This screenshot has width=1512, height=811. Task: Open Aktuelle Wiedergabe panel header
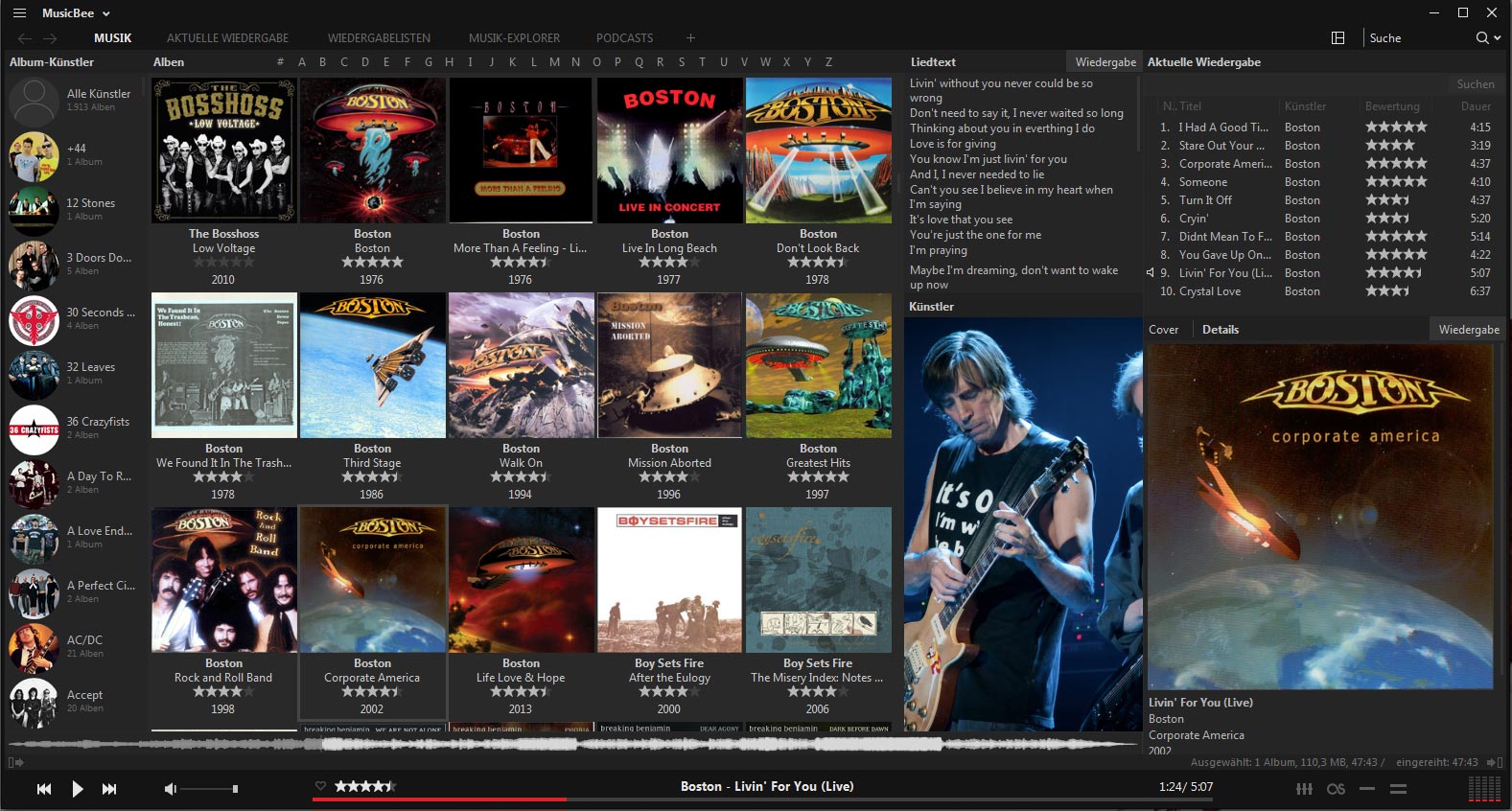point(1204,61)
